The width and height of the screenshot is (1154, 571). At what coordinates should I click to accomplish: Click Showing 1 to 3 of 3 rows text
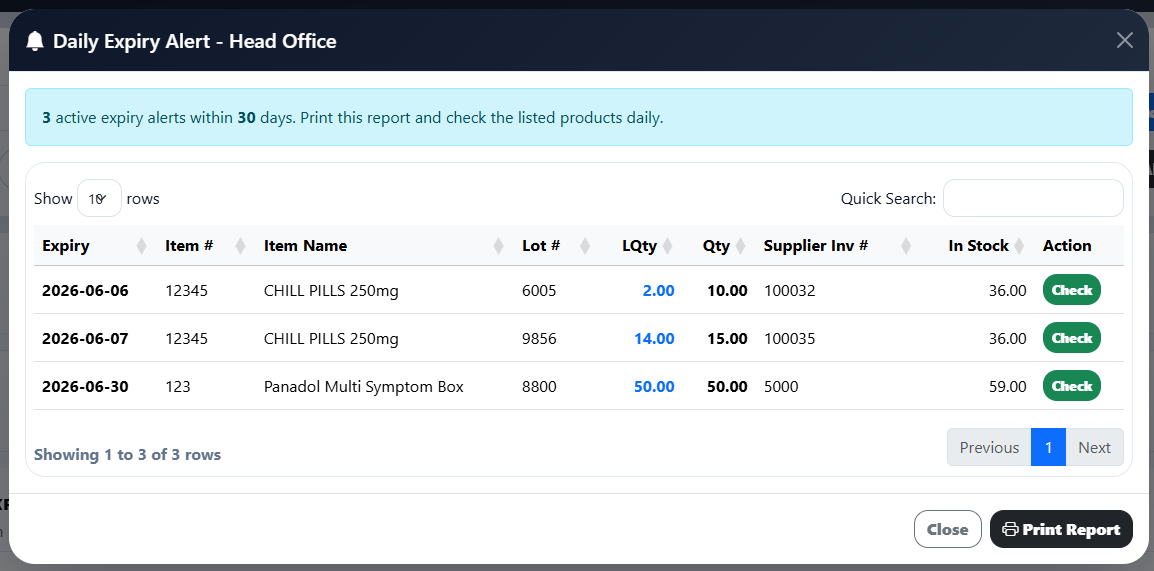pyautogui.click(x=127, y=455)
